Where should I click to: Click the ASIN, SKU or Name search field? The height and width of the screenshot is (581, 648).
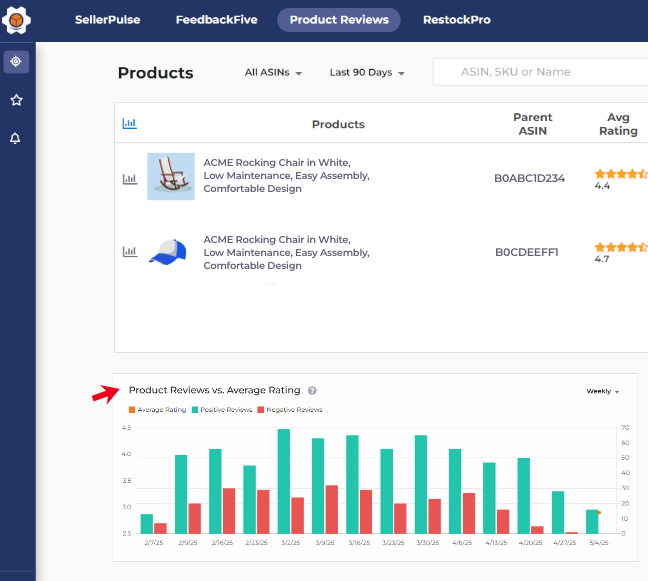tap(540, 72)
